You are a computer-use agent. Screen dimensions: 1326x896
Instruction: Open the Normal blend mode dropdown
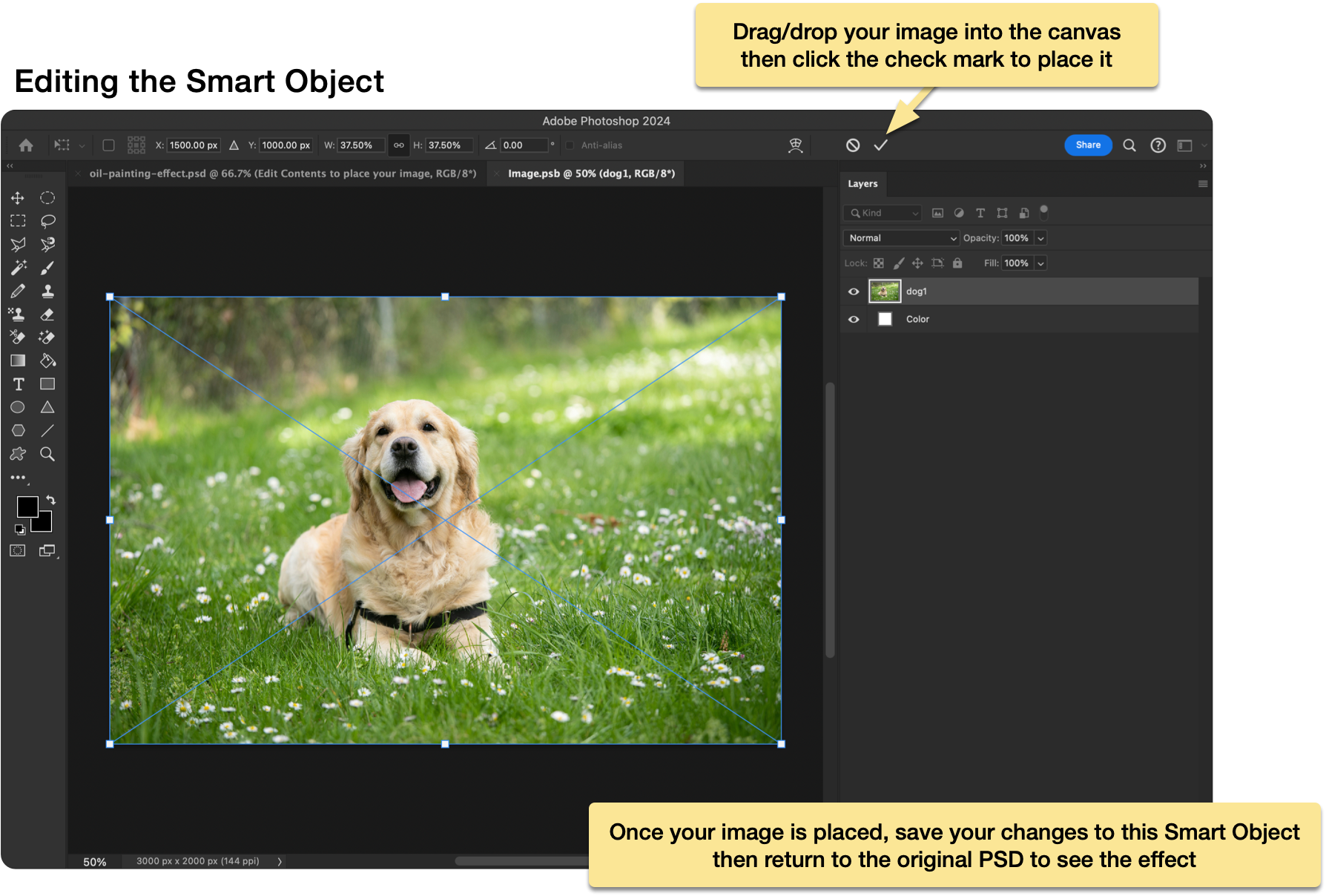pos(902,238)
